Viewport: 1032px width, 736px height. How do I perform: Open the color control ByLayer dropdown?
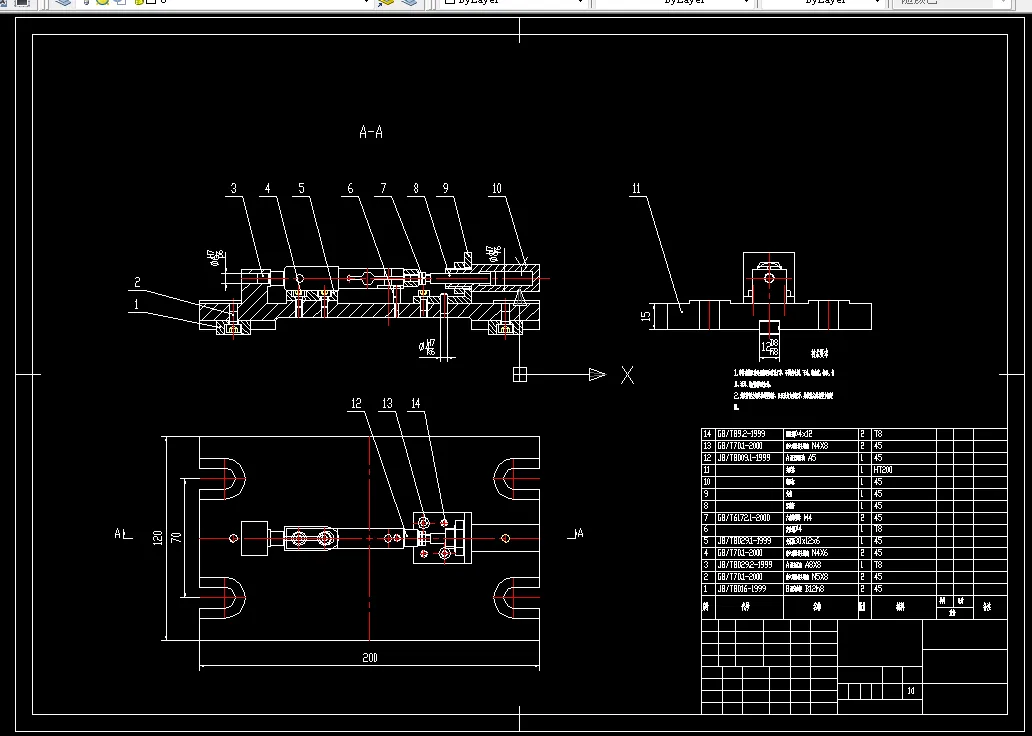click(515, 3)
